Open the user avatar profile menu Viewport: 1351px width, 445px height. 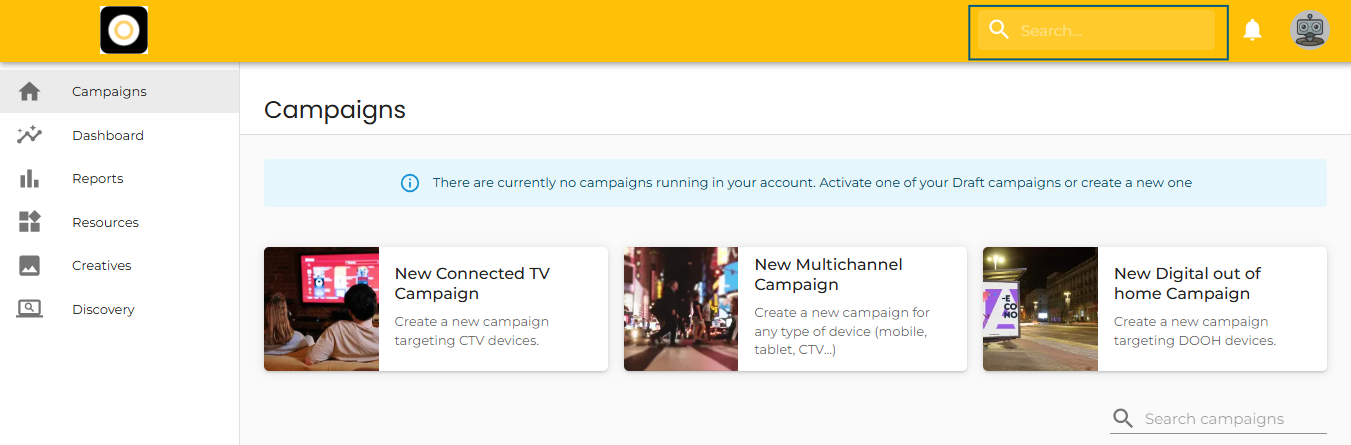click(x=1309, y=30)
